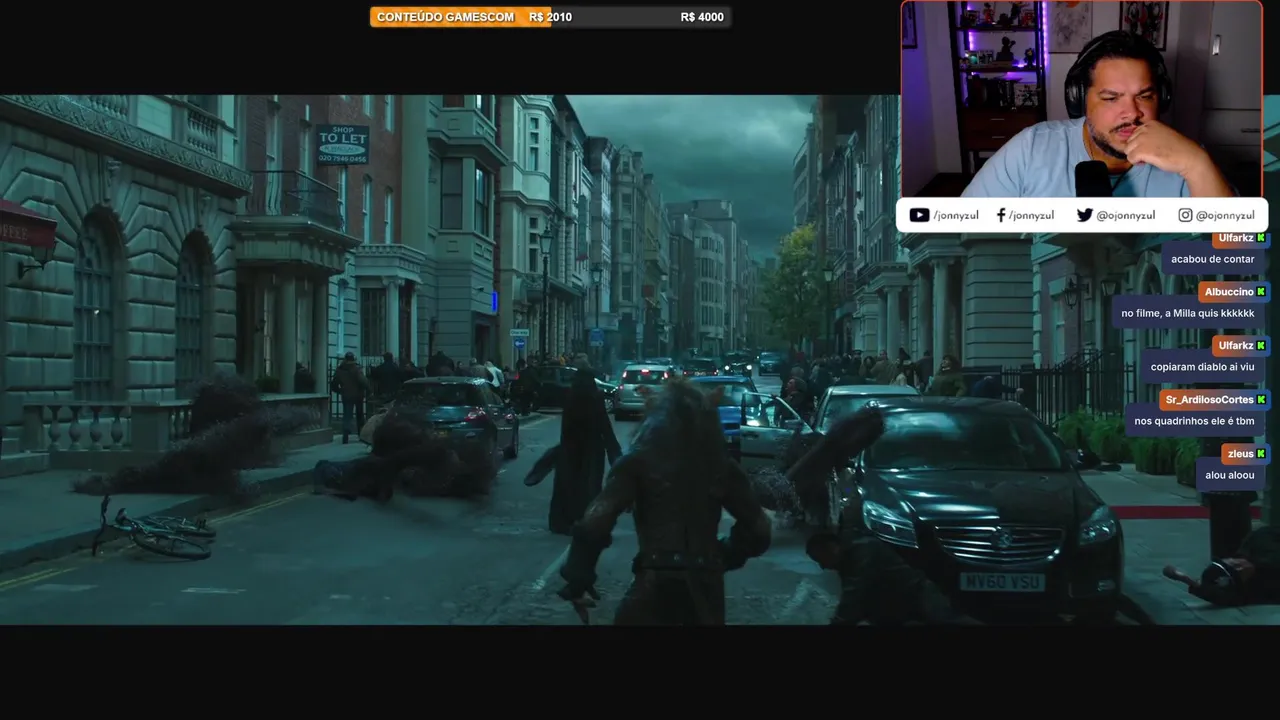The height and width of the screenshot is (720, 1280).
Task: Open Twitter handle @ojonnyzul
Action: 1126,215
